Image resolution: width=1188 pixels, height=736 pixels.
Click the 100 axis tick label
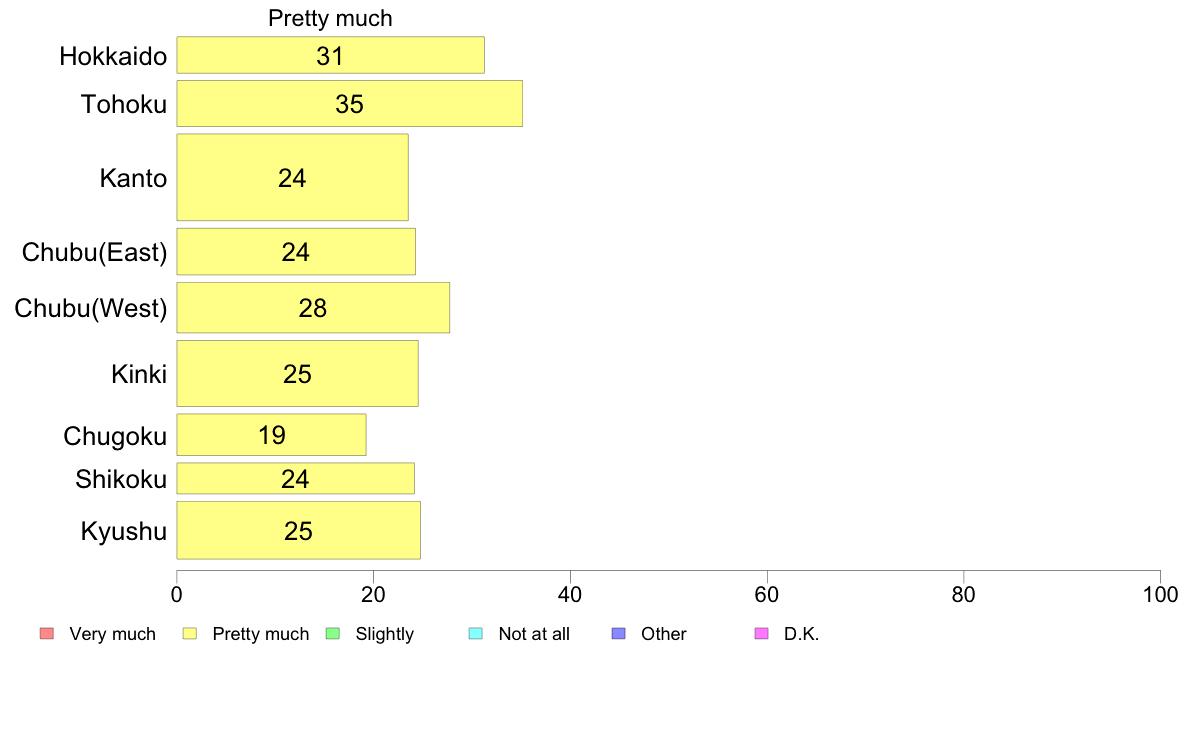pyautogui.click(x=1160, y=595)
